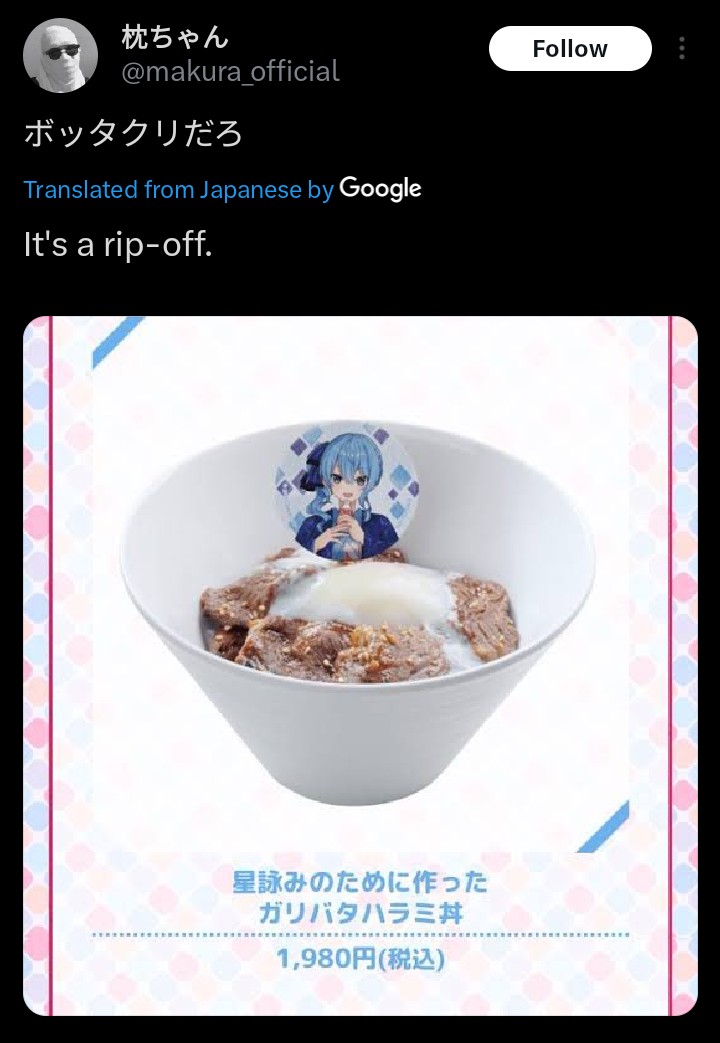Click the caption line 星詠みのために作った
Image resolution: width=720 pixels, height=1043 pixels.
(360, 882)
